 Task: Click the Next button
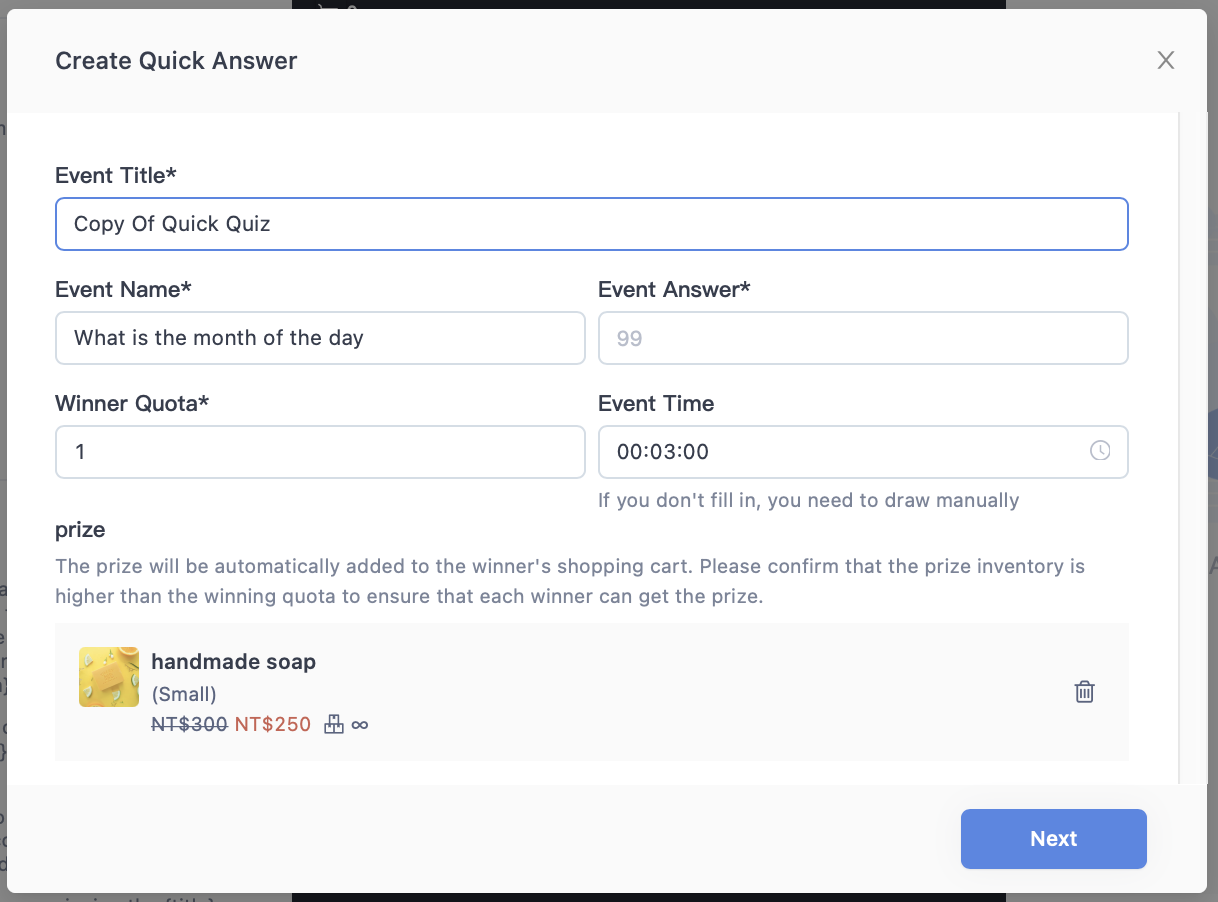tap(1053, 839)
